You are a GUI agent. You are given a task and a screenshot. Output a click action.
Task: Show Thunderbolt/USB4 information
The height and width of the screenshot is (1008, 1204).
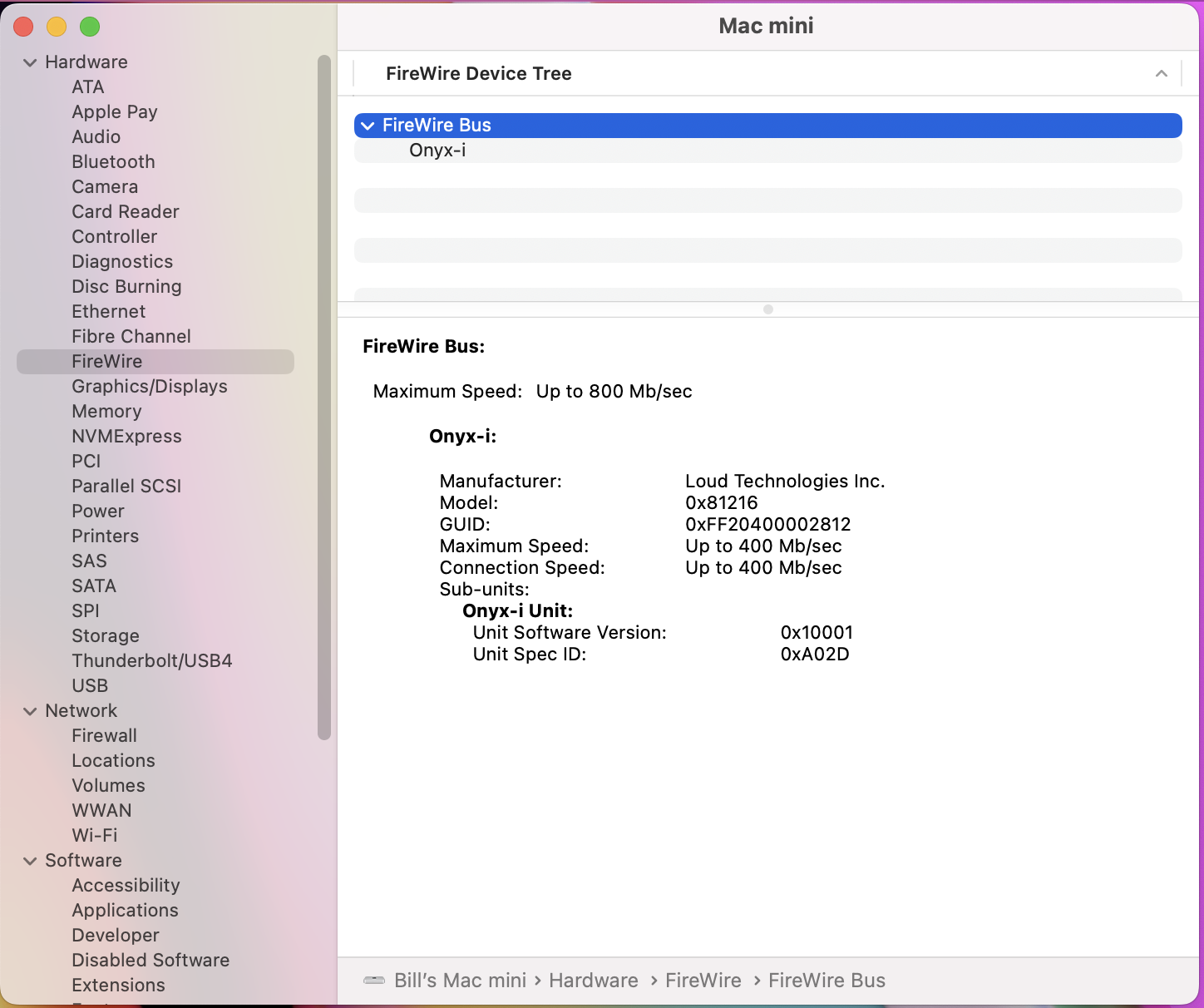152,661
